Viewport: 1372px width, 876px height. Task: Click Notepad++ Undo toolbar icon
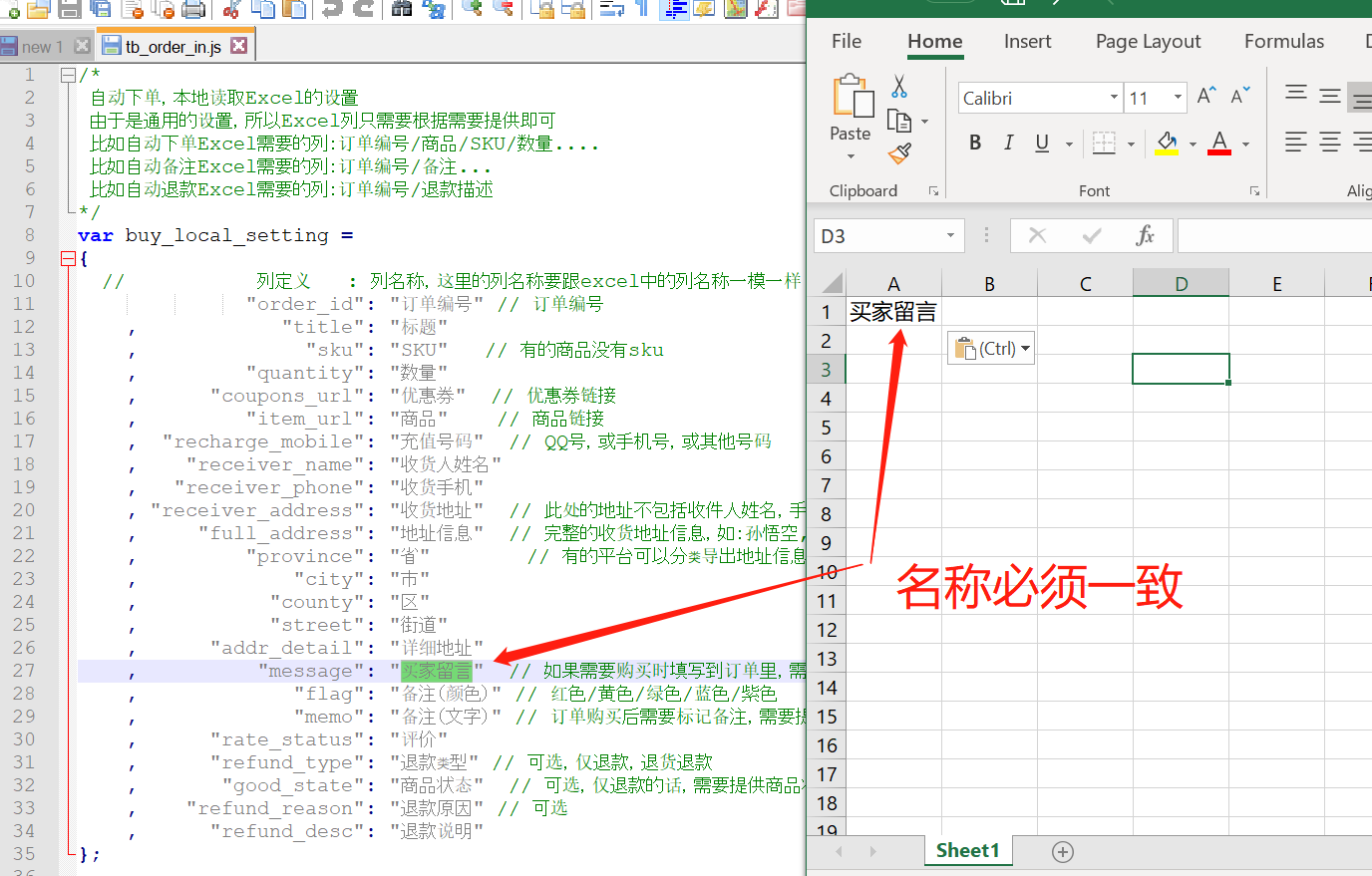pyautogui.click(x=332, y=9)
